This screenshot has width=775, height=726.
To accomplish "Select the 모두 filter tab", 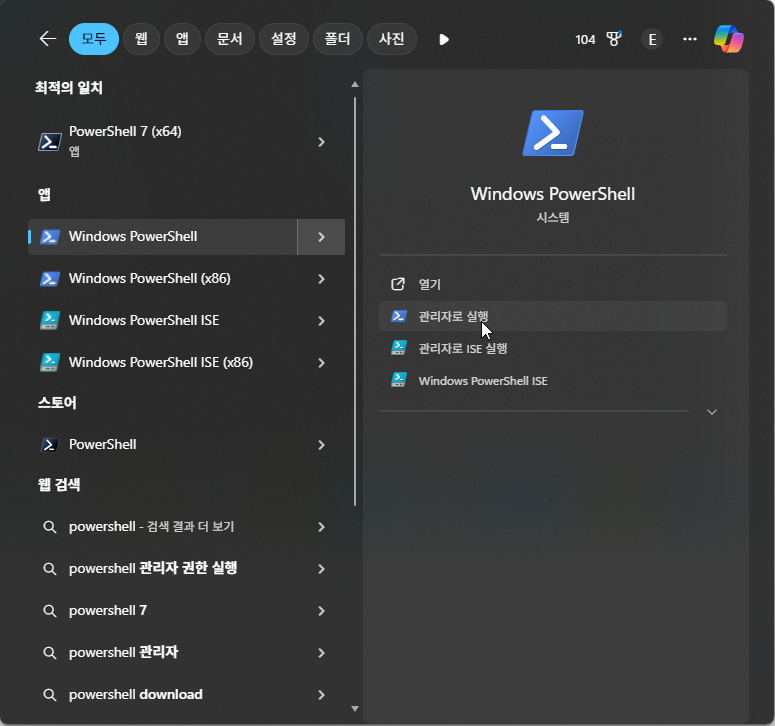I will pos(94,39).
